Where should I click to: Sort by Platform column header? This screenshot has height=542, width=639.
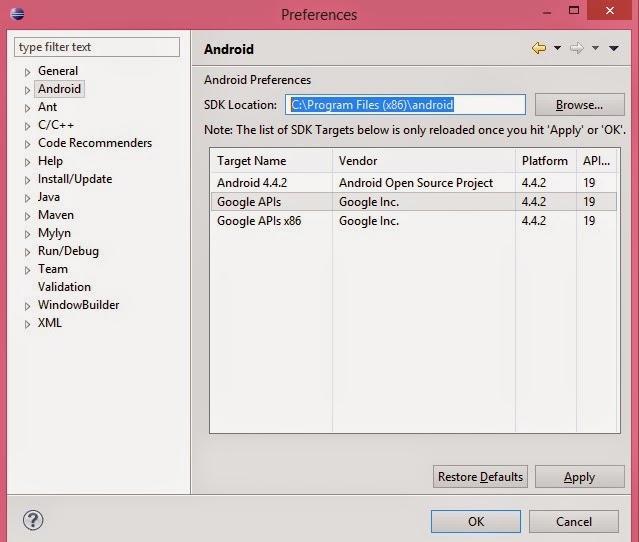coord(546,161)
